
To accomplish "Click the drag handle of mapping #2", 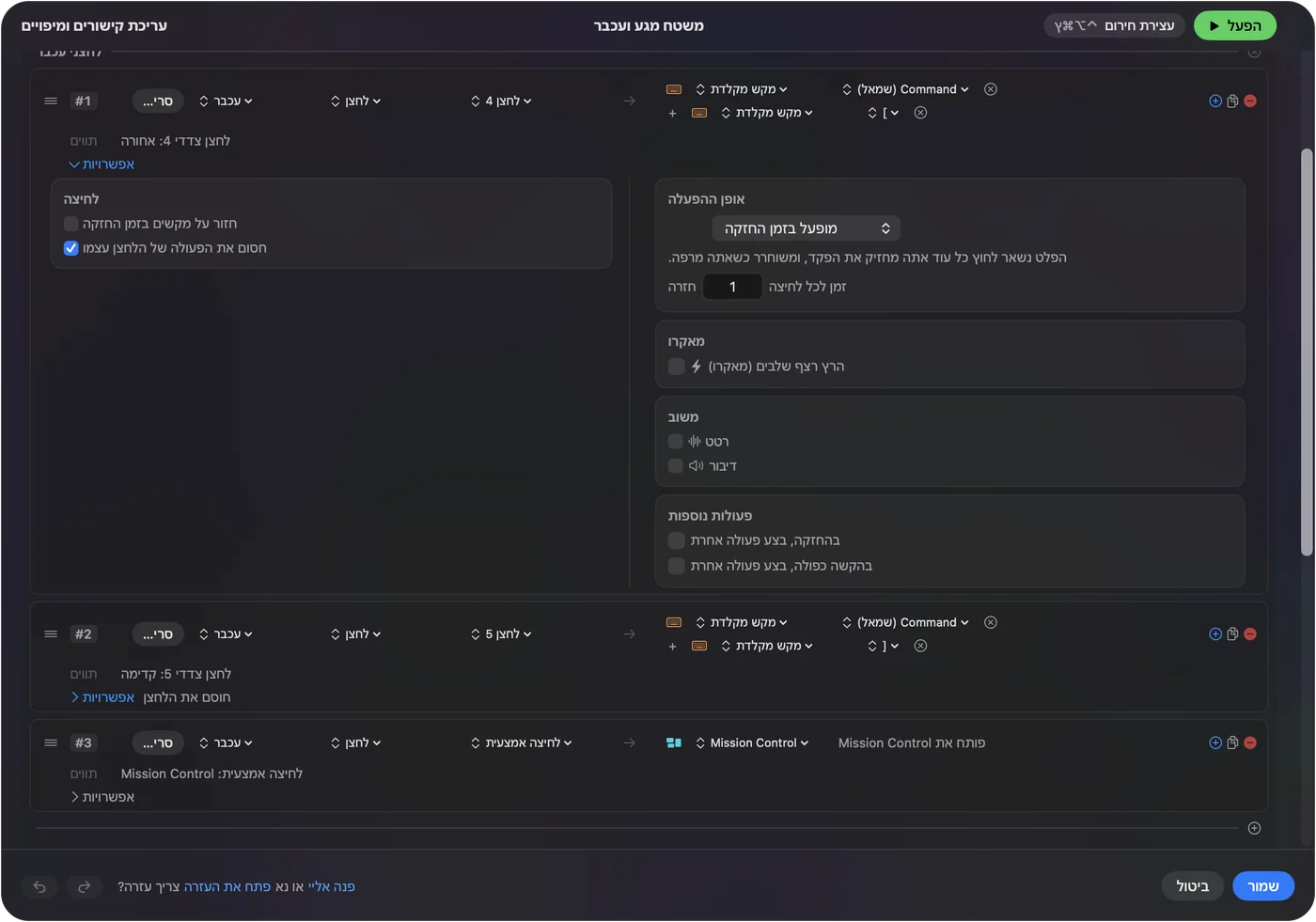I will tap(51, 634).
